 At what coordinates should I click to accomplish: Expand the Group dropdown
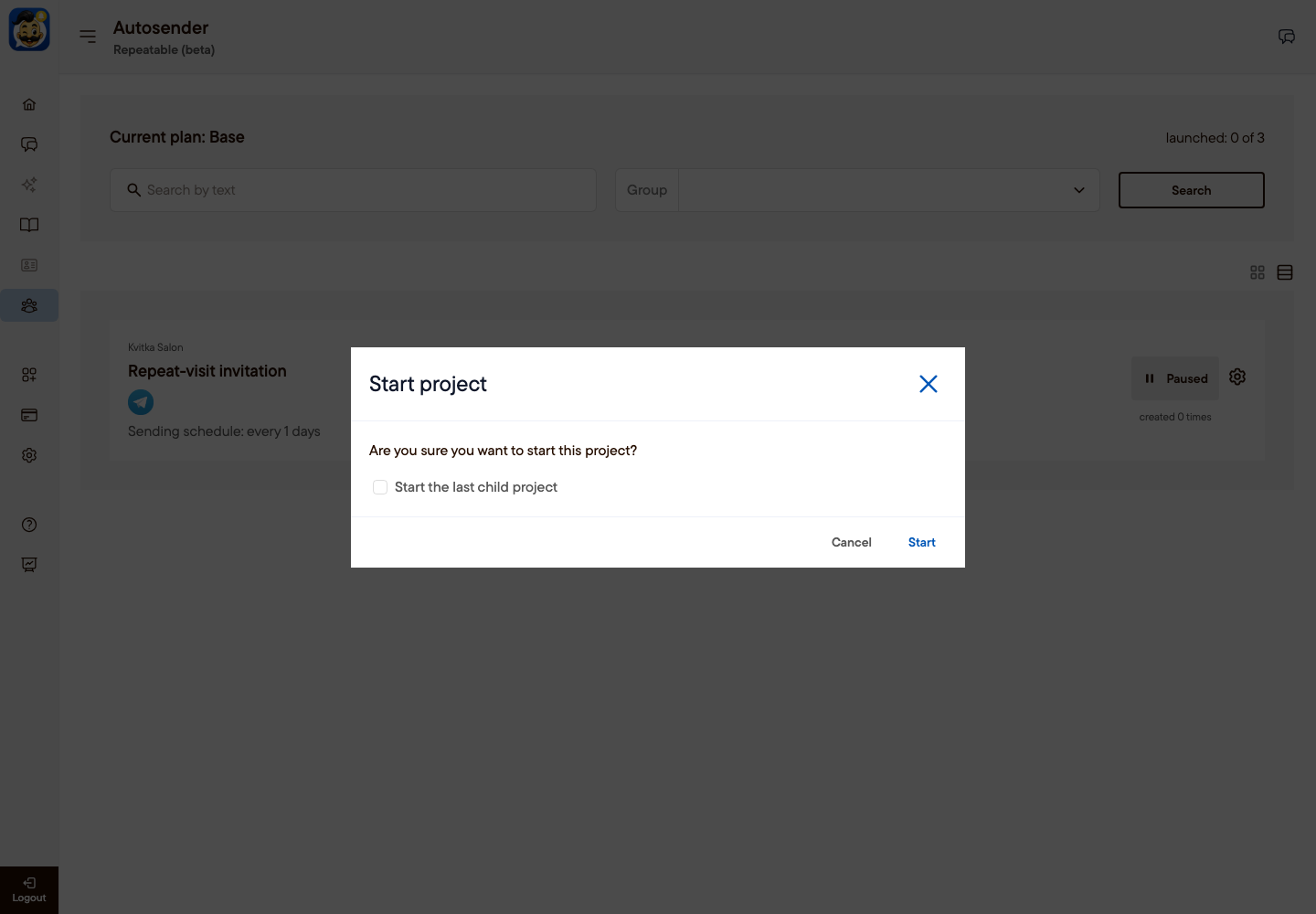tap(857, 190)
